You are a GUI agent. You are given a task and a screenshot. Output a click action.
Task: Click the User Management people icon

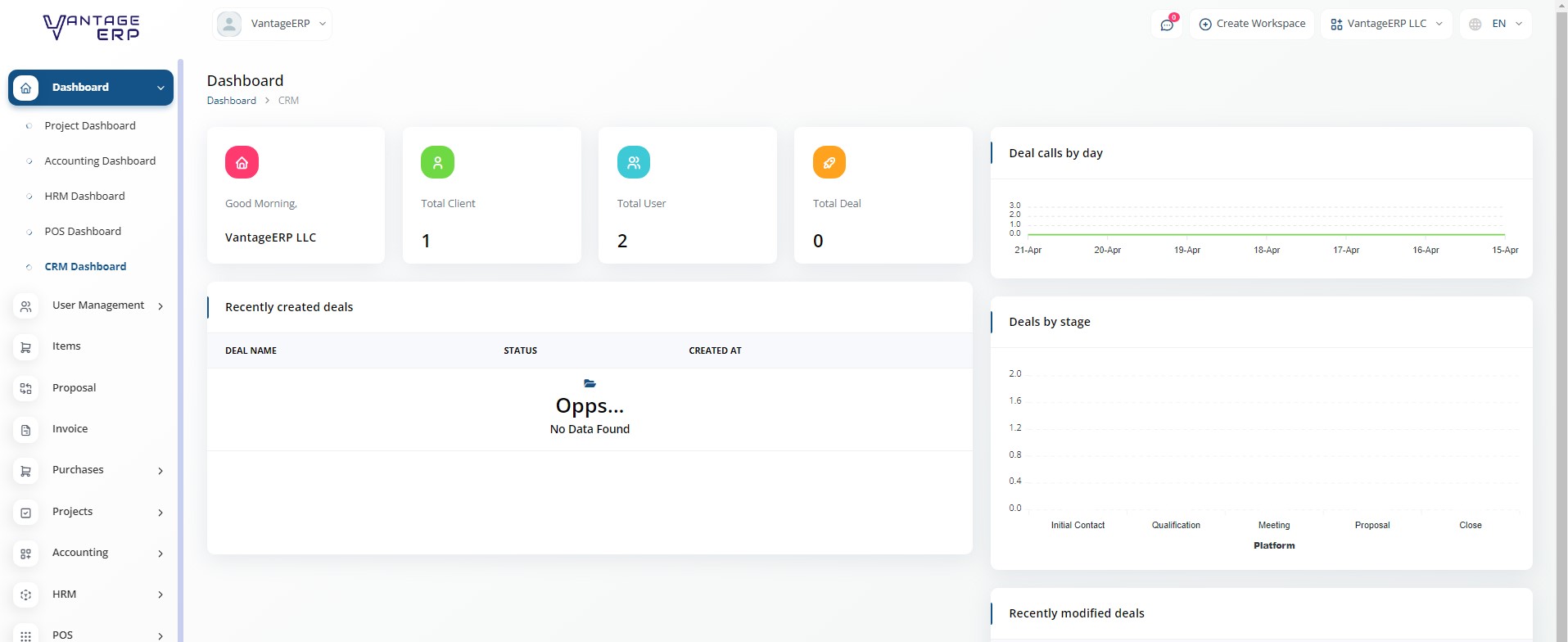[26, 306]
